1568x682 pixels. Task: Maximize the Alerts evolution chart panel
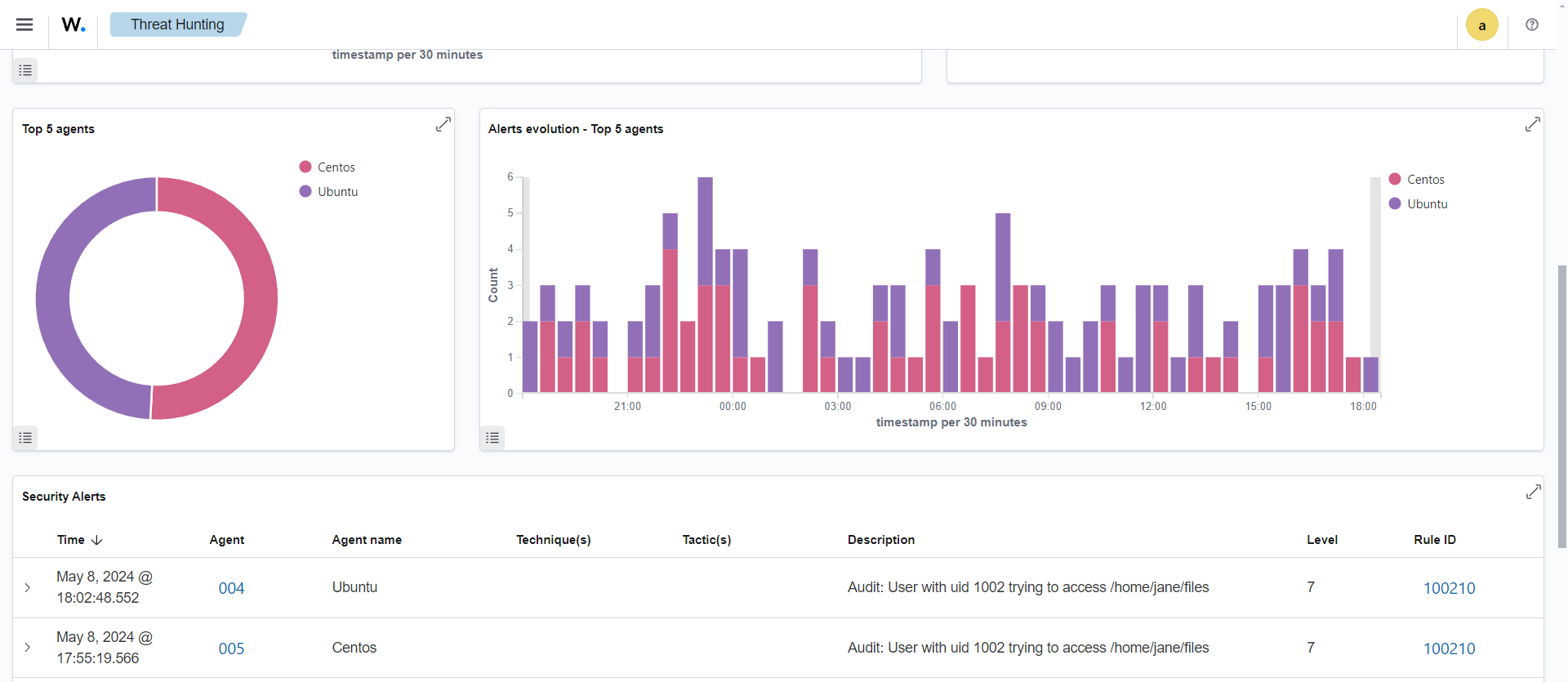pos(1532,124)
